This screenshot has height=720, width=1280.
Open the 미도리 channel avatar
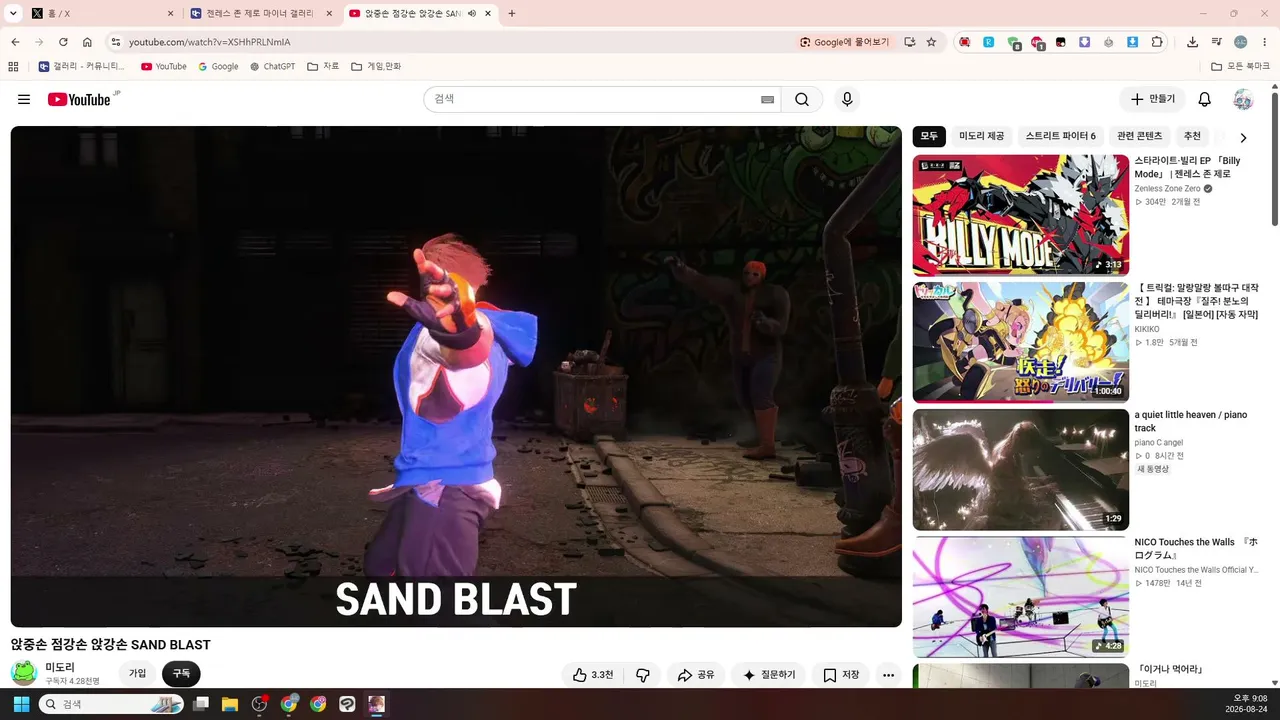point(24,674)
